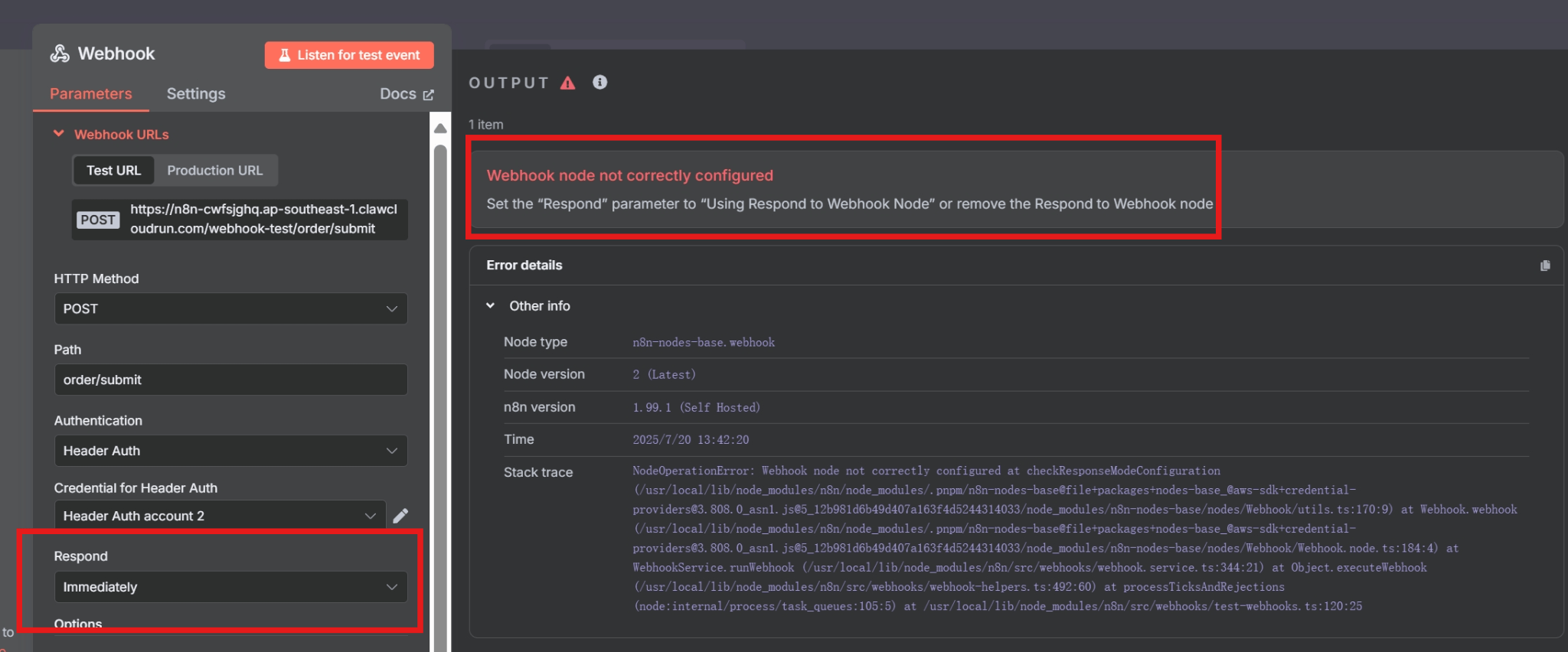
Task: Open Docs external link
Action: [x=407, y=94]
